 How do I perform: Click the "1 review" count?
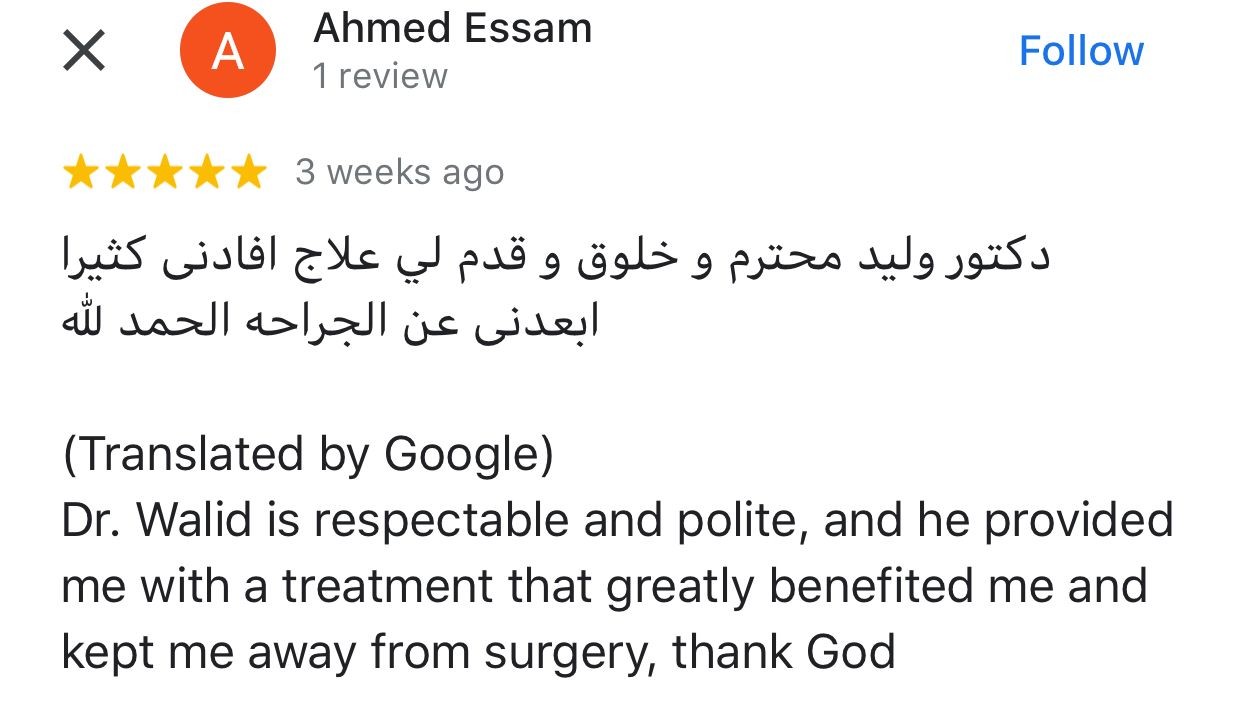coord(380,76)
